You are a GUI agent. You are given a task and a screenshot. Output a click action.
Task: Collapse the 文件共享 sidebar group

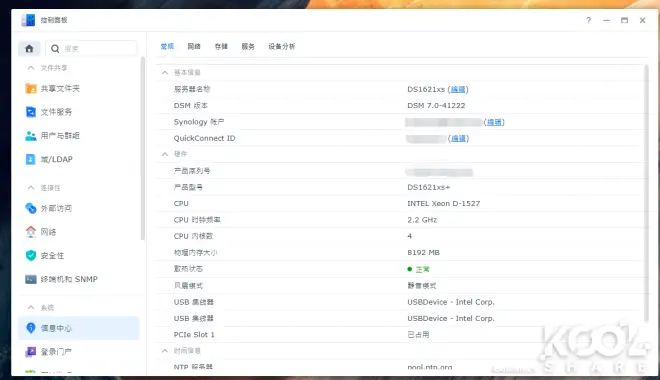31,68
